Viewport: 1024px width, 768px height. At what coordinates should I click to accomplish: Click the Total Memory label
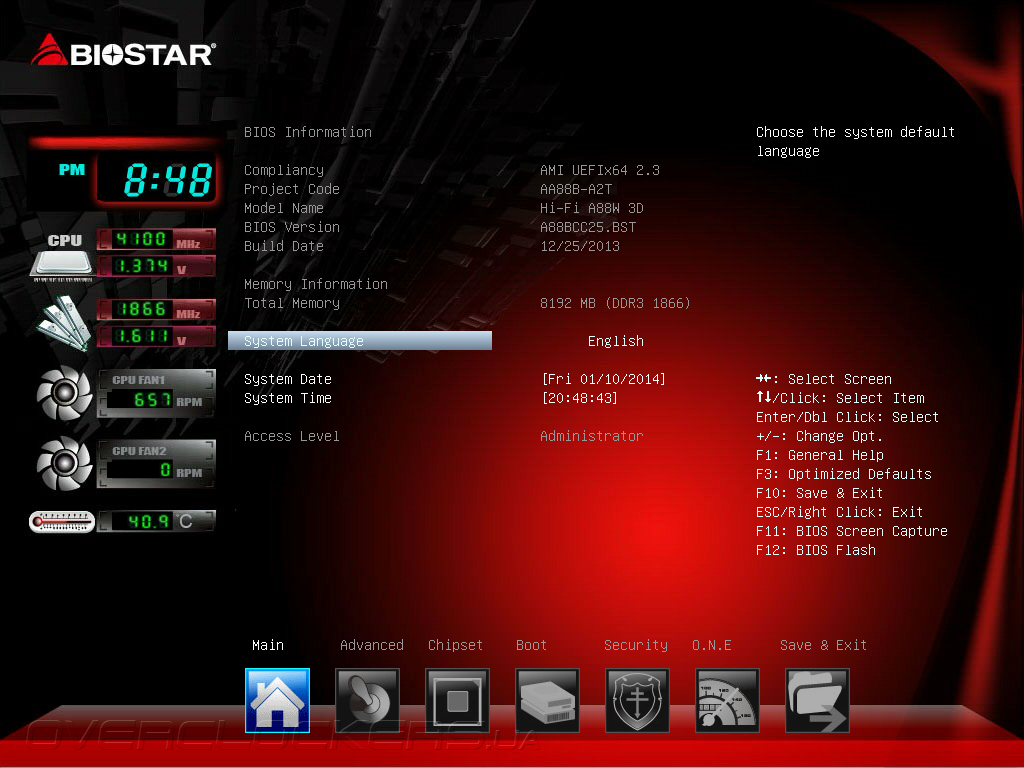click(291, 303)
